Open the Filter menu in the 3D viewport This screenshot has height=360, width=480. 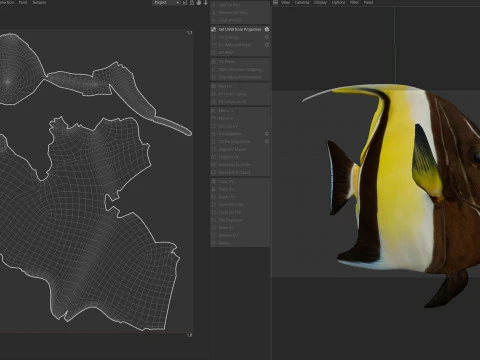[x=354, y=3]
